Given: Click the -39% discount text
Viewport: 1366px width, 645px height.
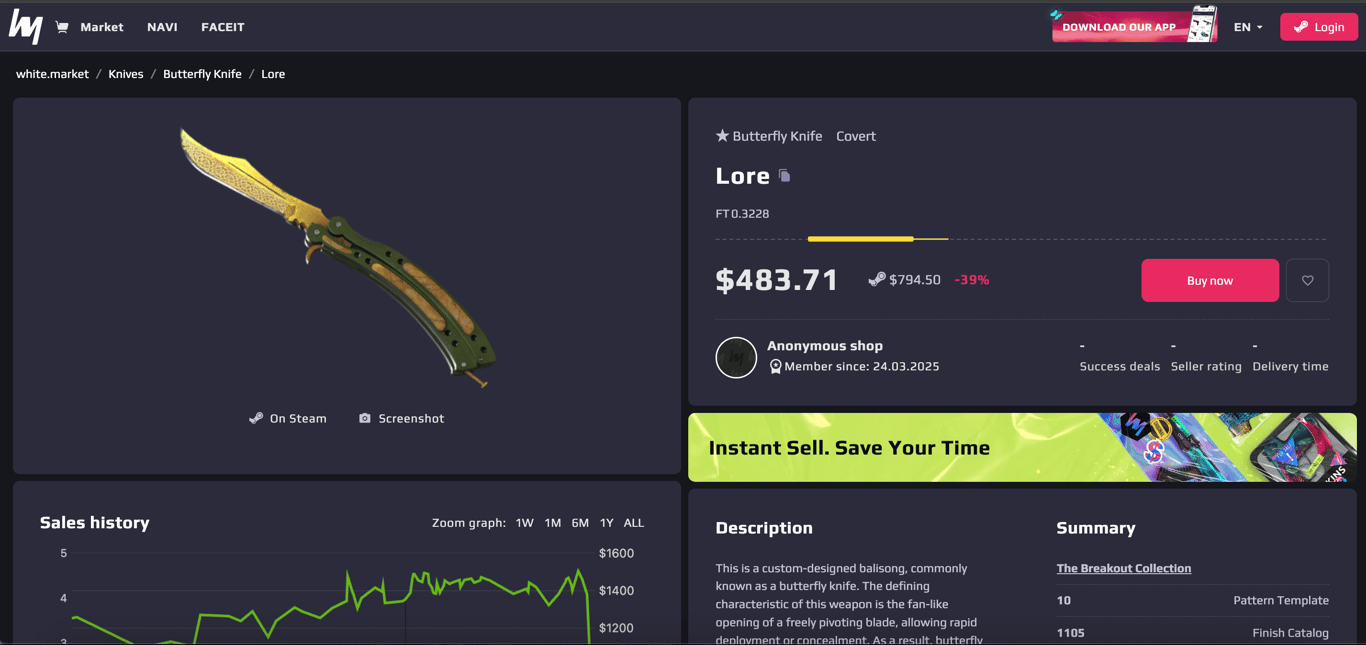Looking at the screenshot, I should (x=971, y=280).
